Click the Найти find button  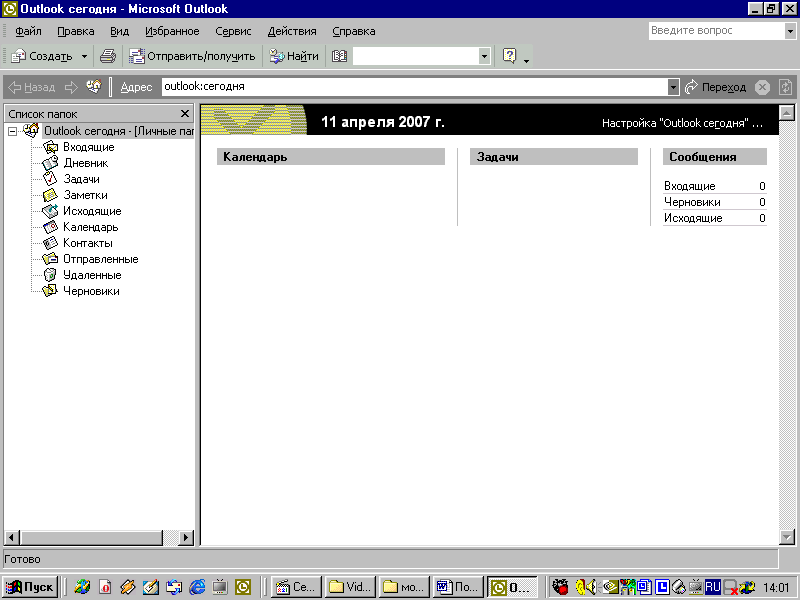(x=294, y=56)
